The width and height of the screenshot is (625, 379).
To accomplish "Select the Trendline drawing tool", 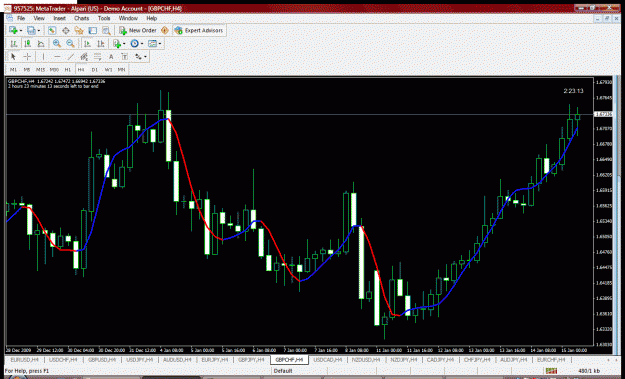I will [x=71, y=57].
